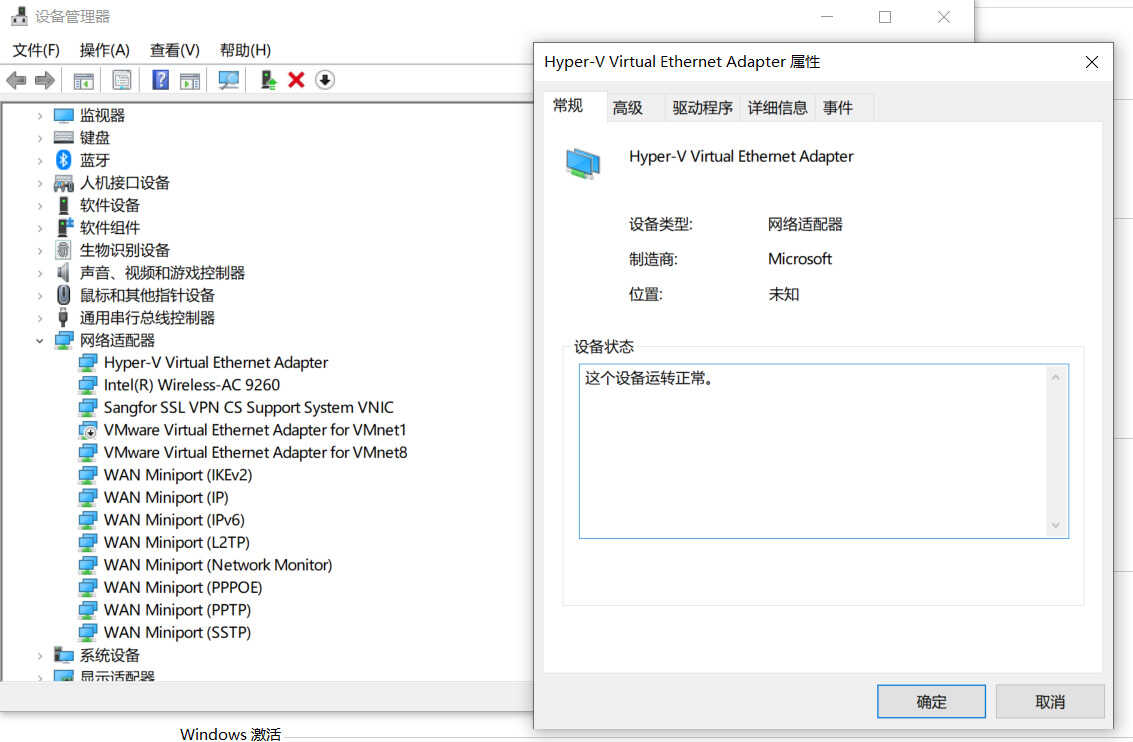Select the Bluetooth 蓝牙 category icon
The width and height of the screenshot is (1133, 742).
64,160
